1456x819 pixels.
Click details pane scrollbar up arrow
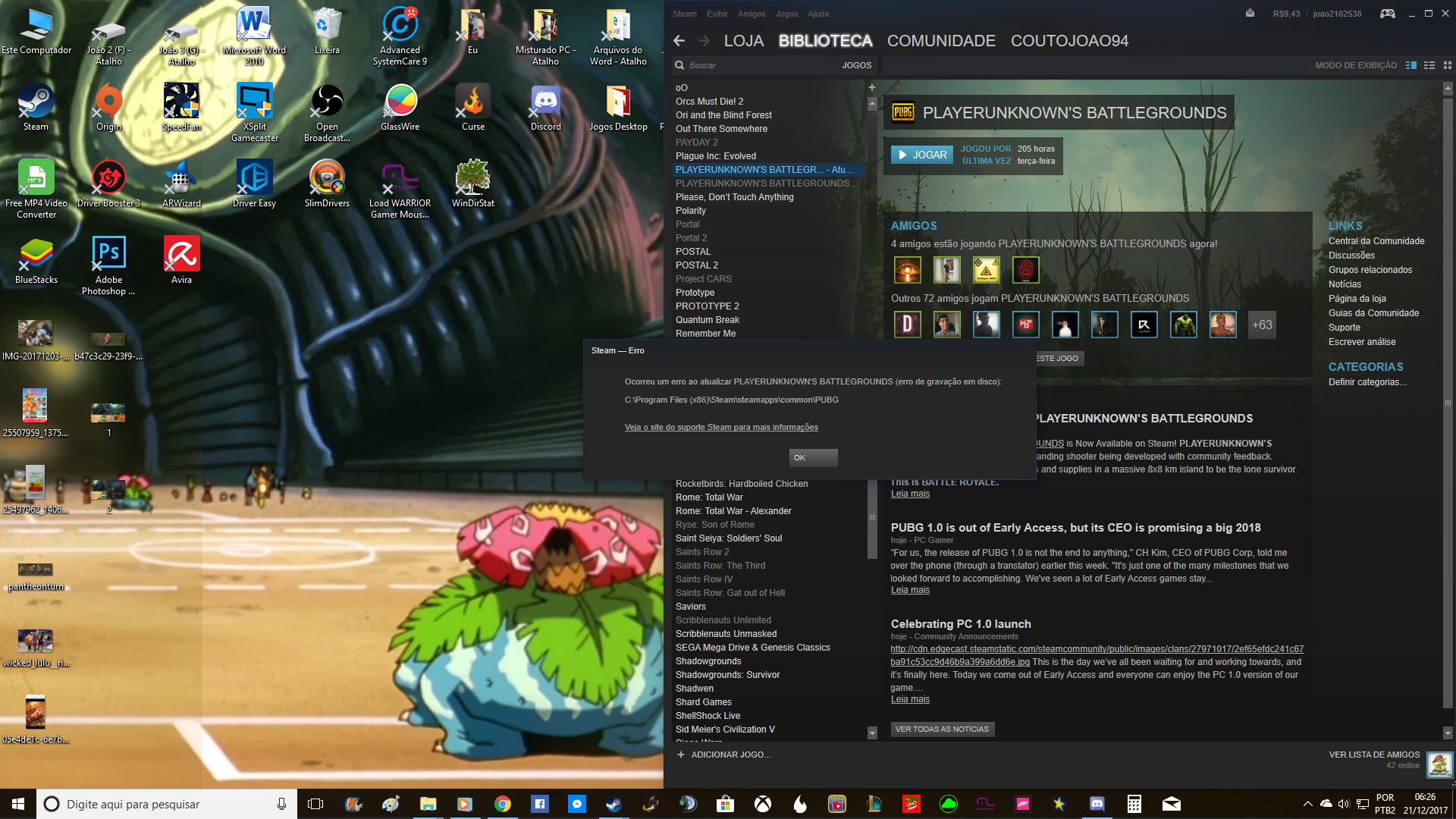click(1448, 88)
